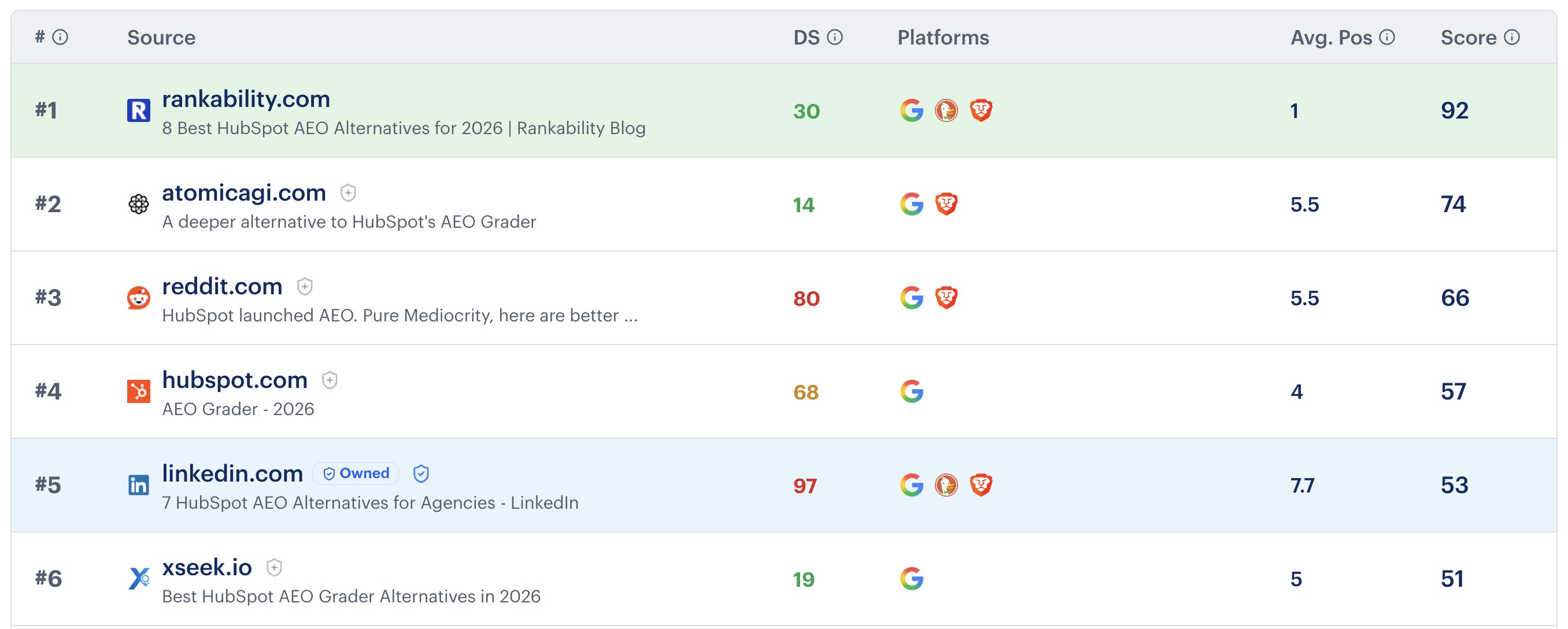This screenshot has width=1568, height=629.
Task: Click the Google icon in xseek.io row
Action: (911, 579)
